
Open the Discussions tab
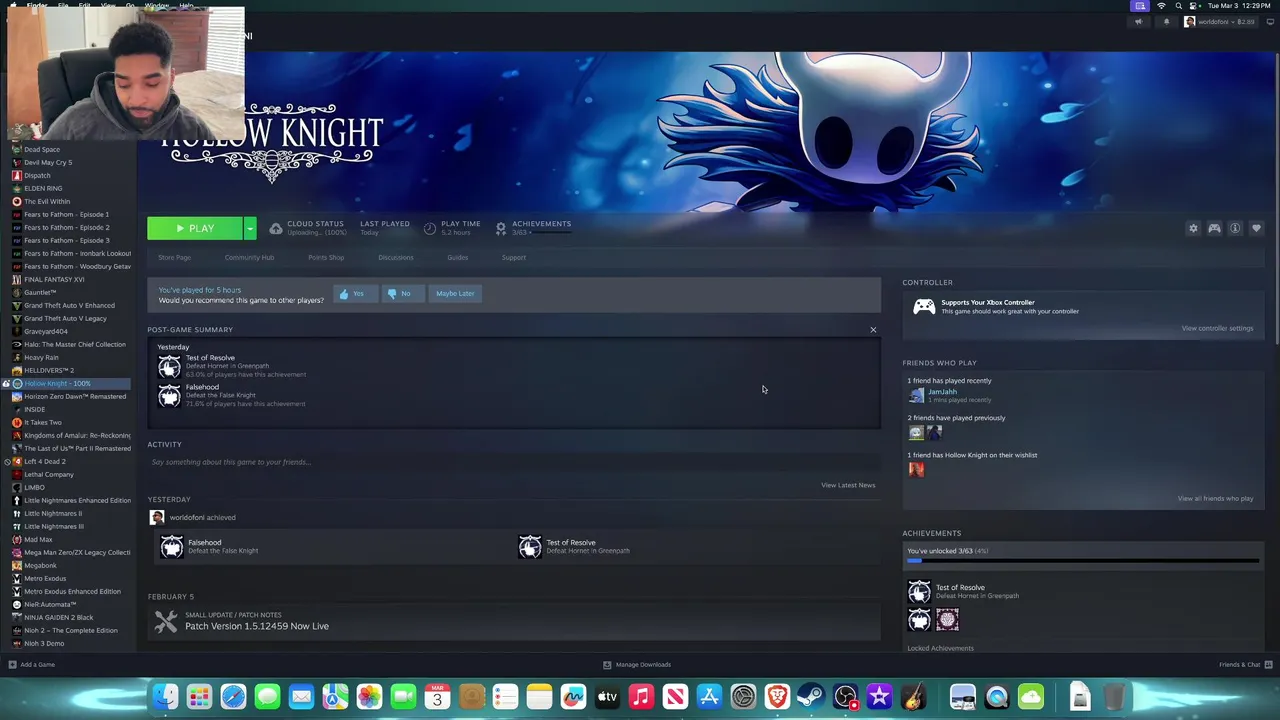[x=395, y=258]
